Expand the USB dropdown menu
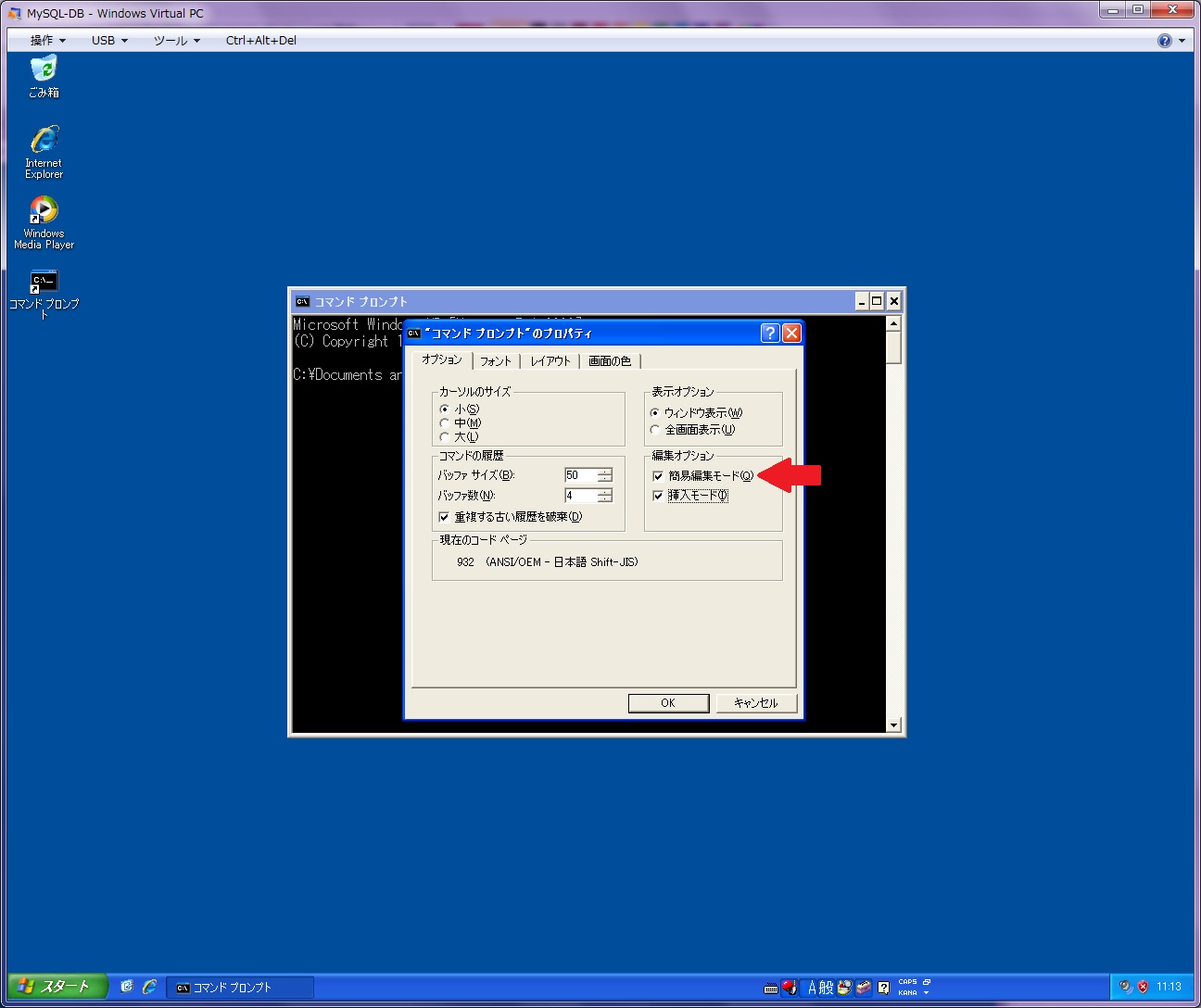The image size is (1201, 1008). tap(109, 41)
